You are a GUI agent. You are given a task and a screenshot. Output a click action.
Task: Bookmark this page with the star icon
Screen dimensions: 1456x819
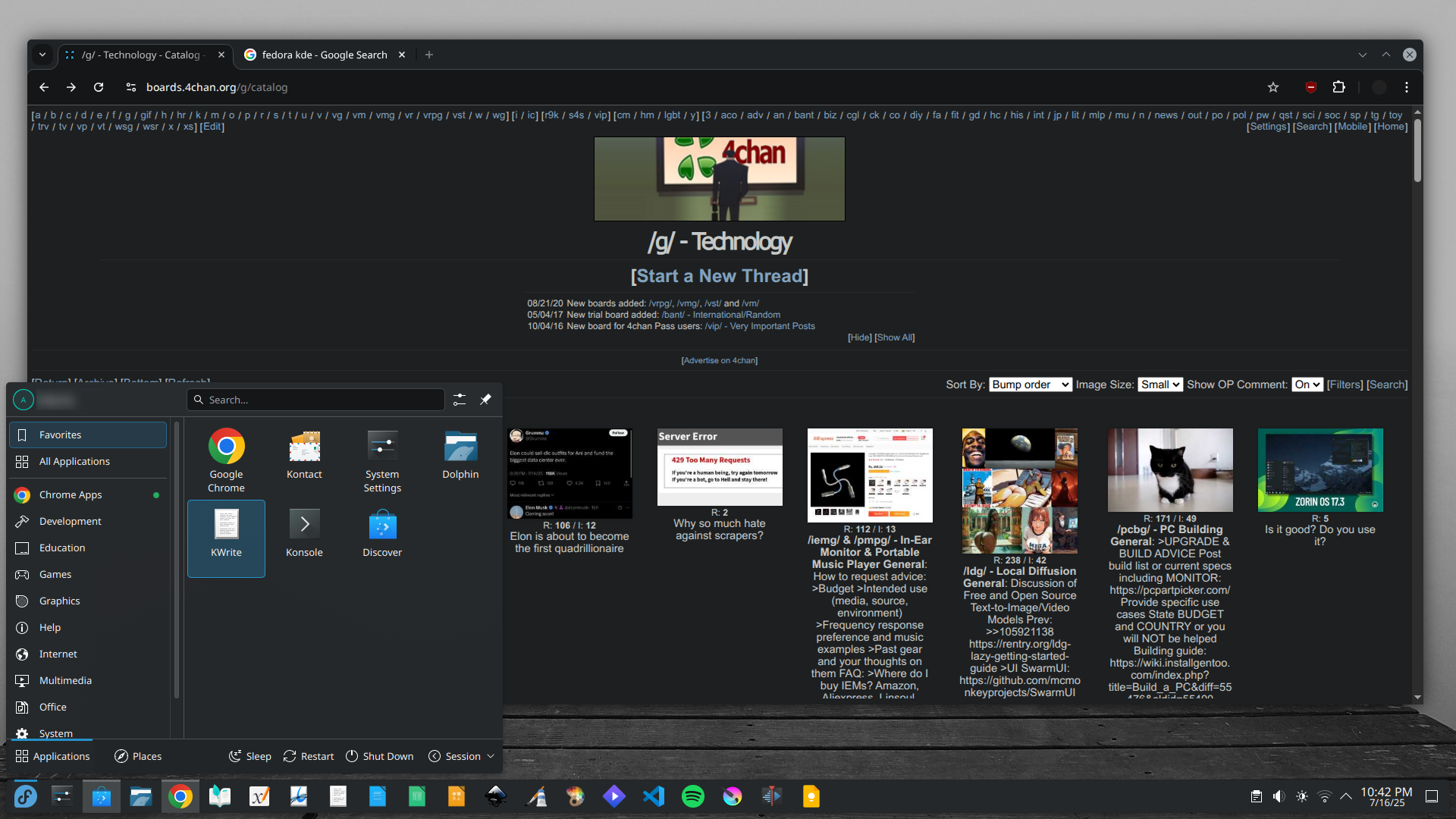click(1273, 87)
